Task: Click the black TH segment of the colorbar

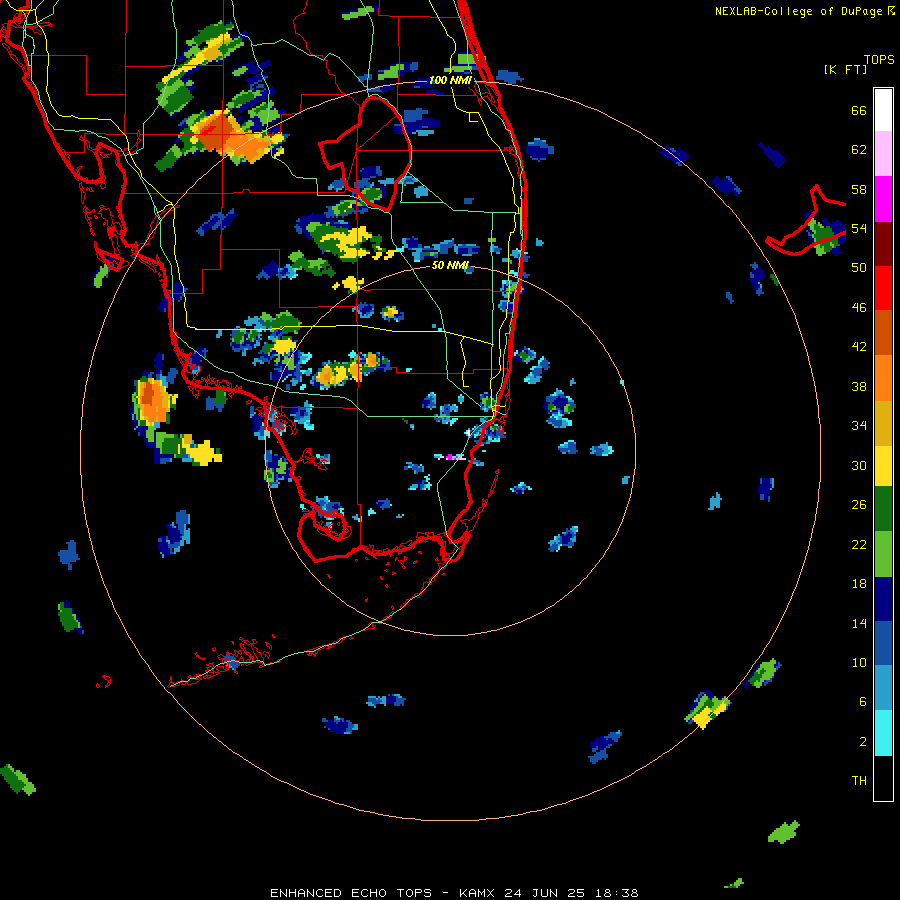Action: pyautogui.click(x=883, y=778)
